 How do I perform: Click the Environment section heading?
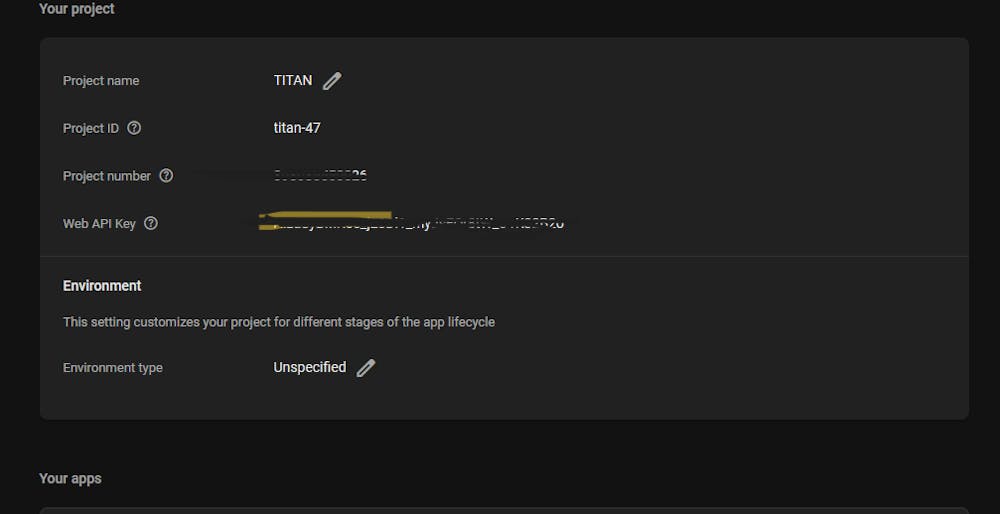(x=102, y=286)
